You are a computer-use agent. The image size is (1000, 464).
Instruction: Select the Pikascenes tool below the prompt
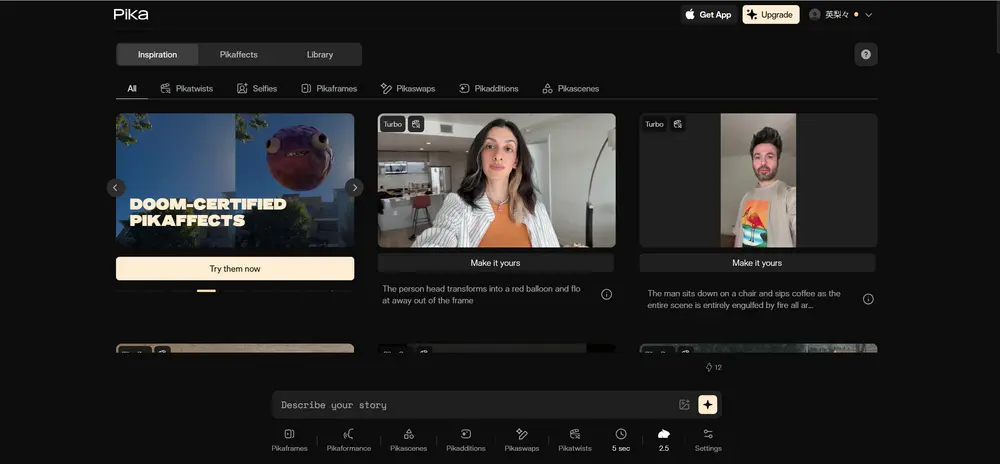pos(409,440)
